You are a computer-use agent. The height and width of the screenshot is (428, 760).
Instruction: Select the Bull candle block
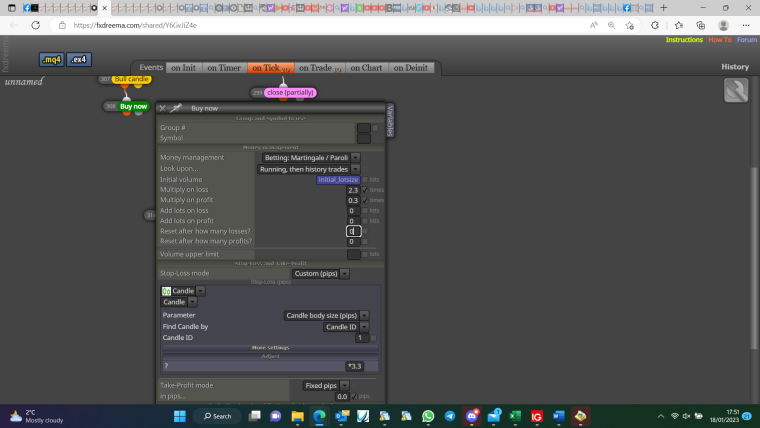pyautogui.click(x=131, y=79)
